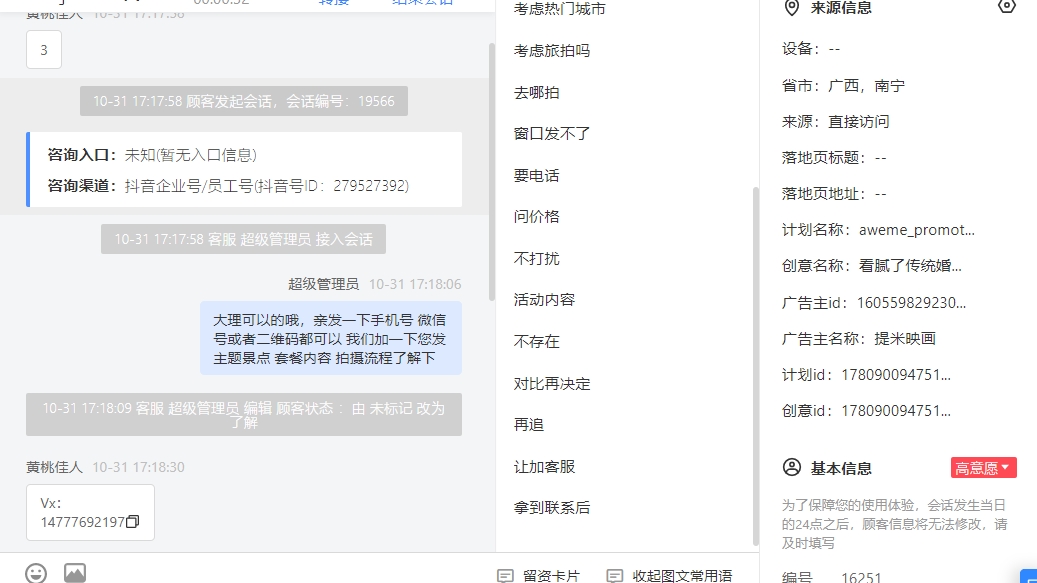Click the 创意id 178090094751… value

[x=896, y=410]
